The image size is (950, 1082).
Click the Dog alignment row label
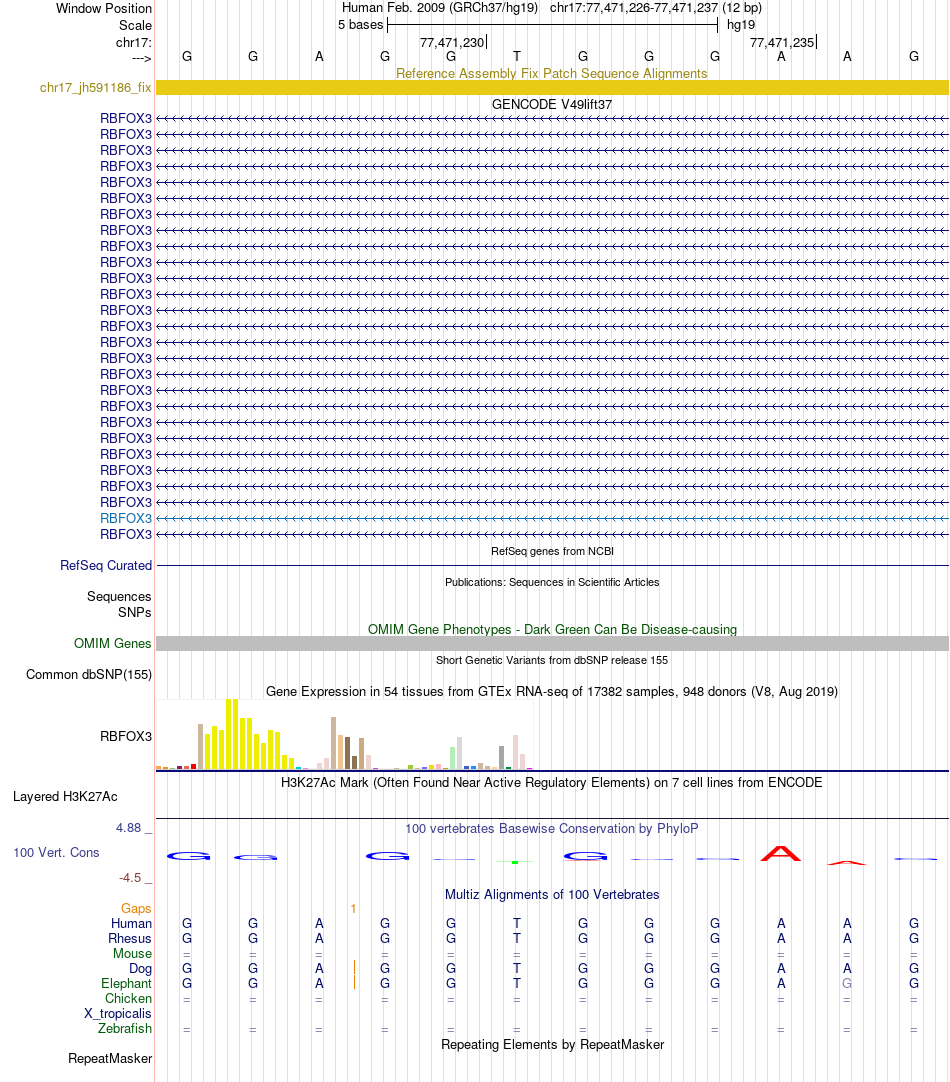(x=140, y=968)
